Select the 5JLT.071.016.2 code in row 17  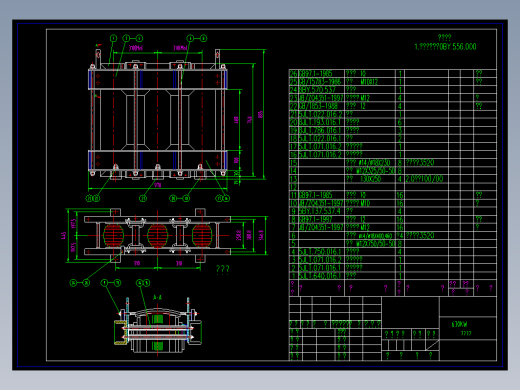(320, 146)
